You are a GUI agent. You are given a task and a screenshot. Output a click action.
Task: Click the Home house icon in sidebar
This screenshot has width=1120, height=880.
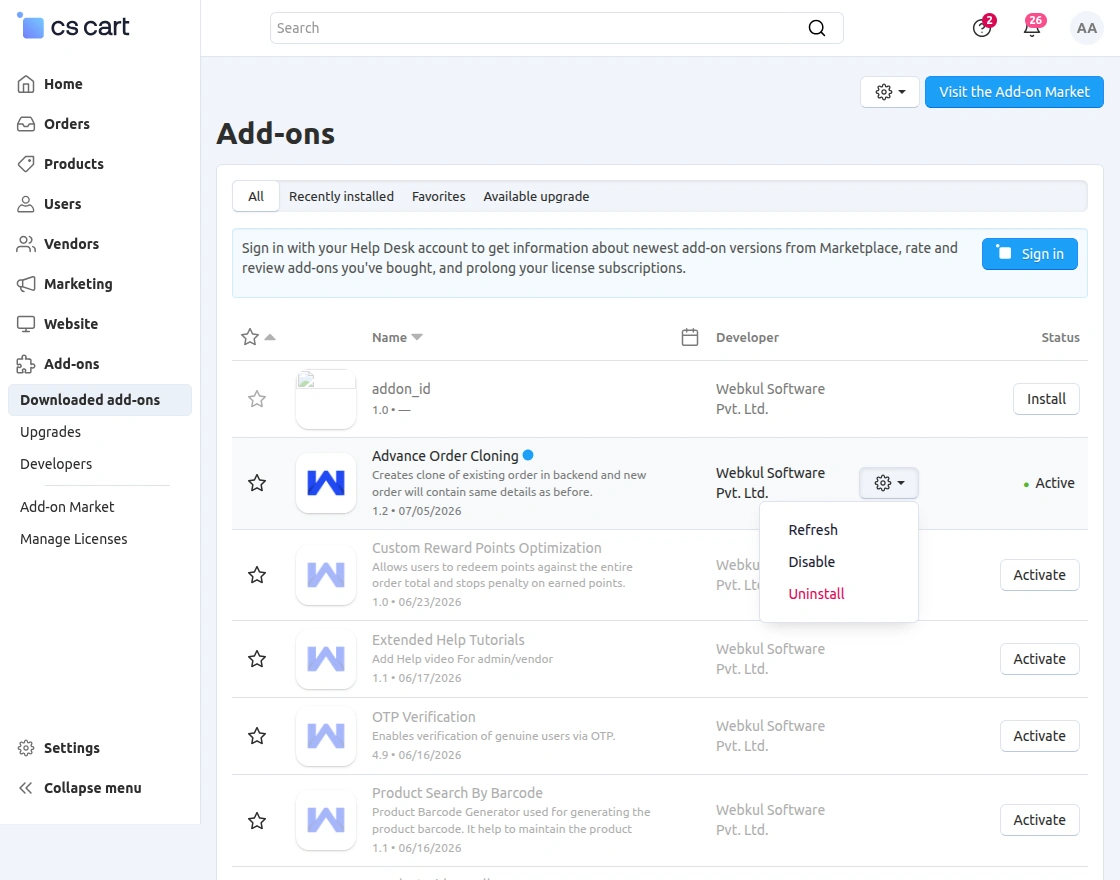(x=26, y=84)
